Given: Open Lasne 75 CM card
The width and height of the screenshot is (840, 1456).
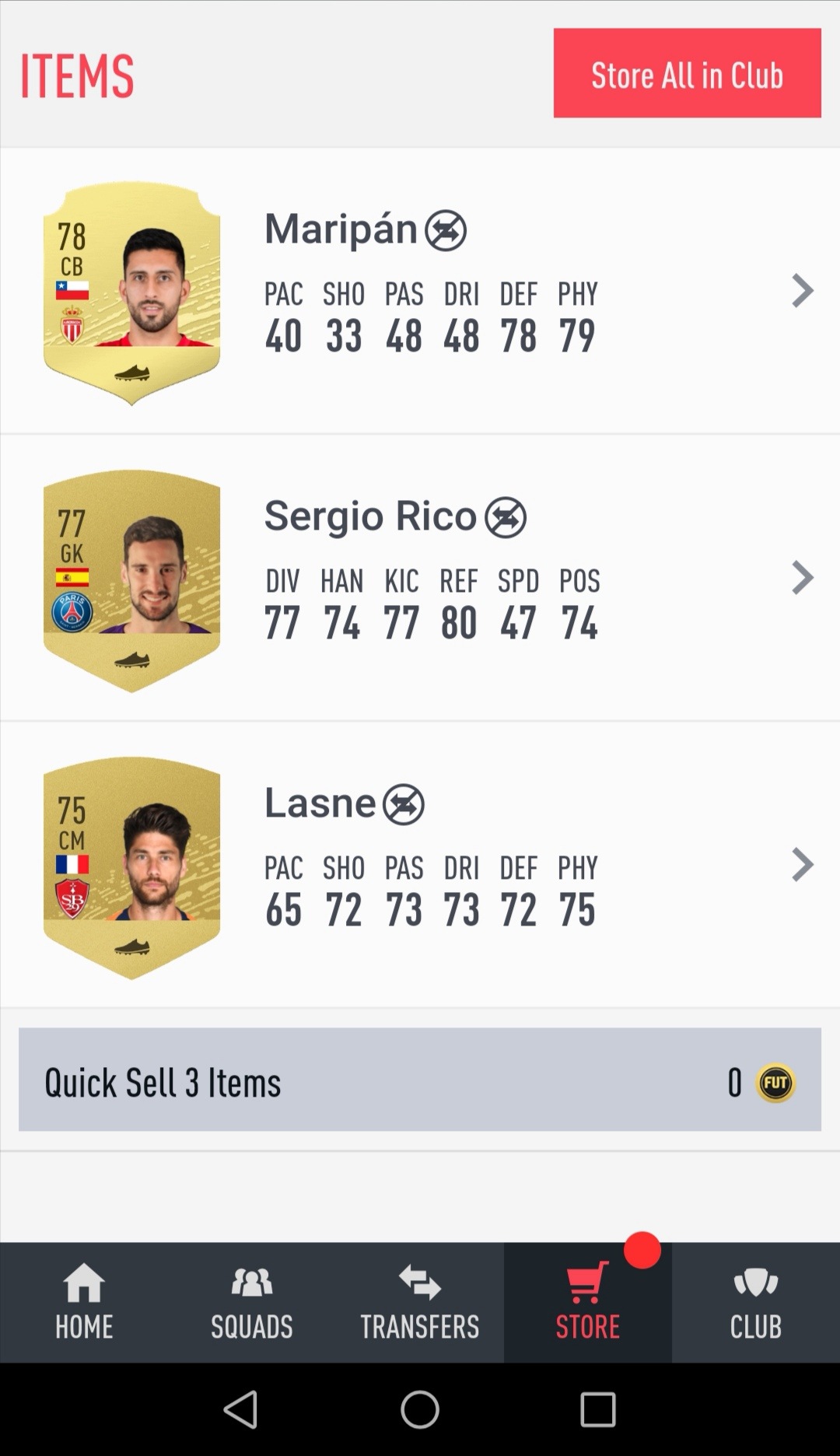Looking at the screenshot, I should [x=131, y=867].
